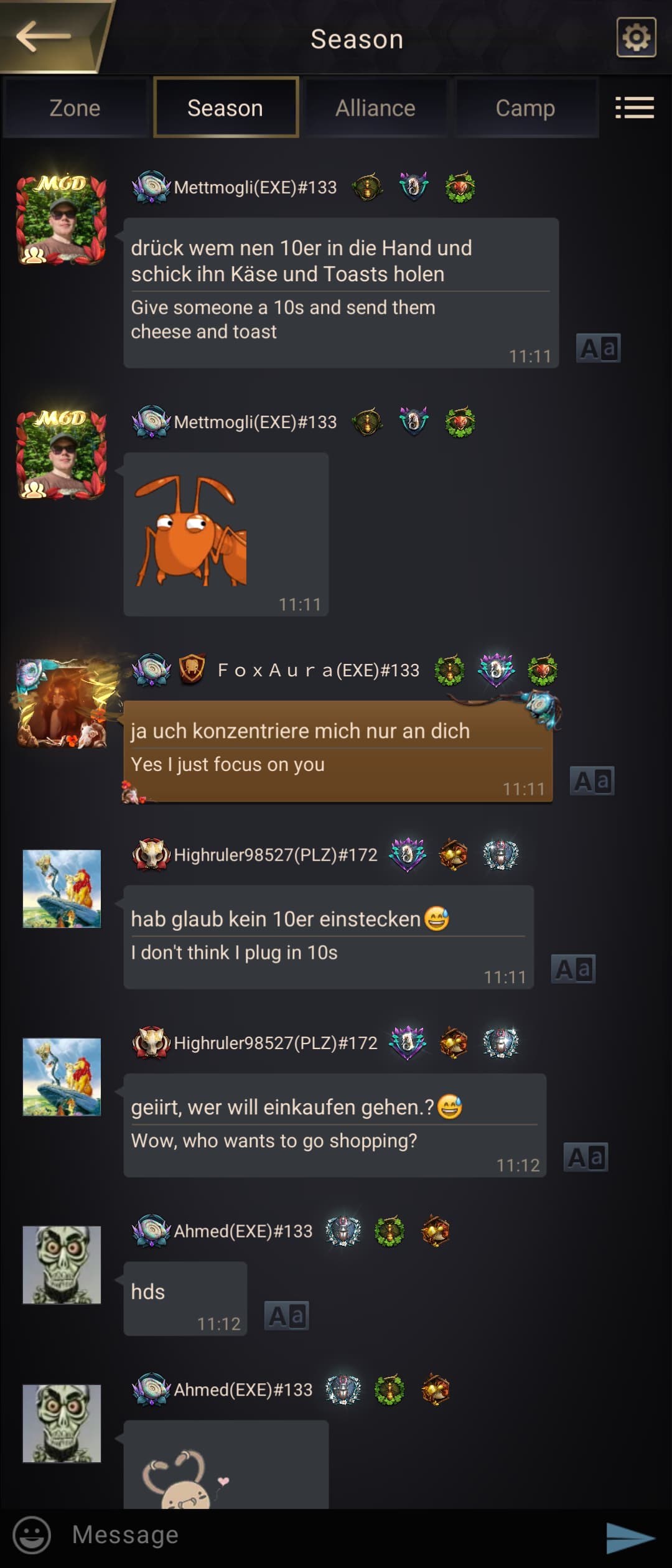Toggle translation on FoxAura's message
The image size is (672, 1568).
click(x=592, y=781)
